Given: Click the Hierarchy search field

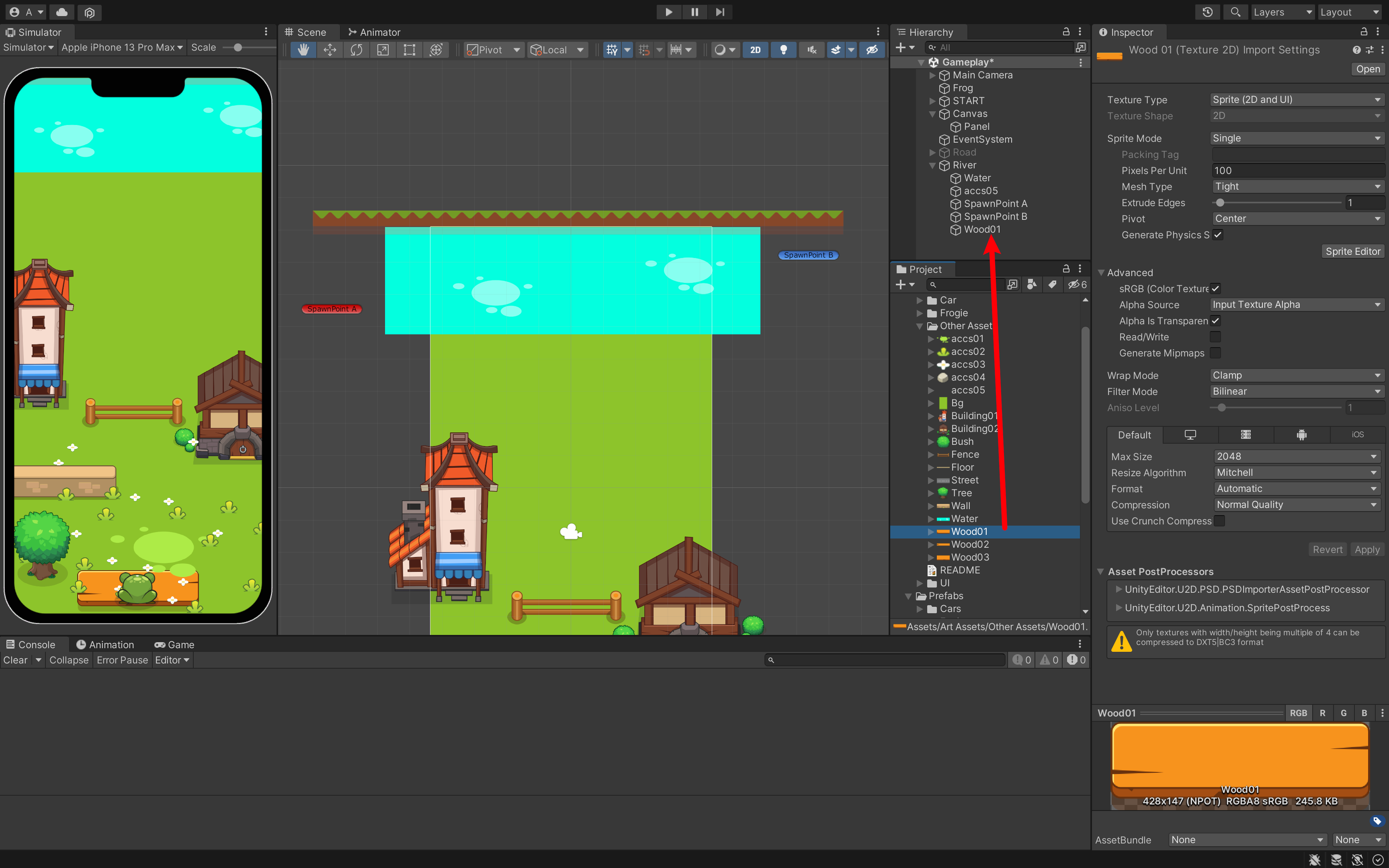Looking at the screenshot, I should (x=999, y=48).
